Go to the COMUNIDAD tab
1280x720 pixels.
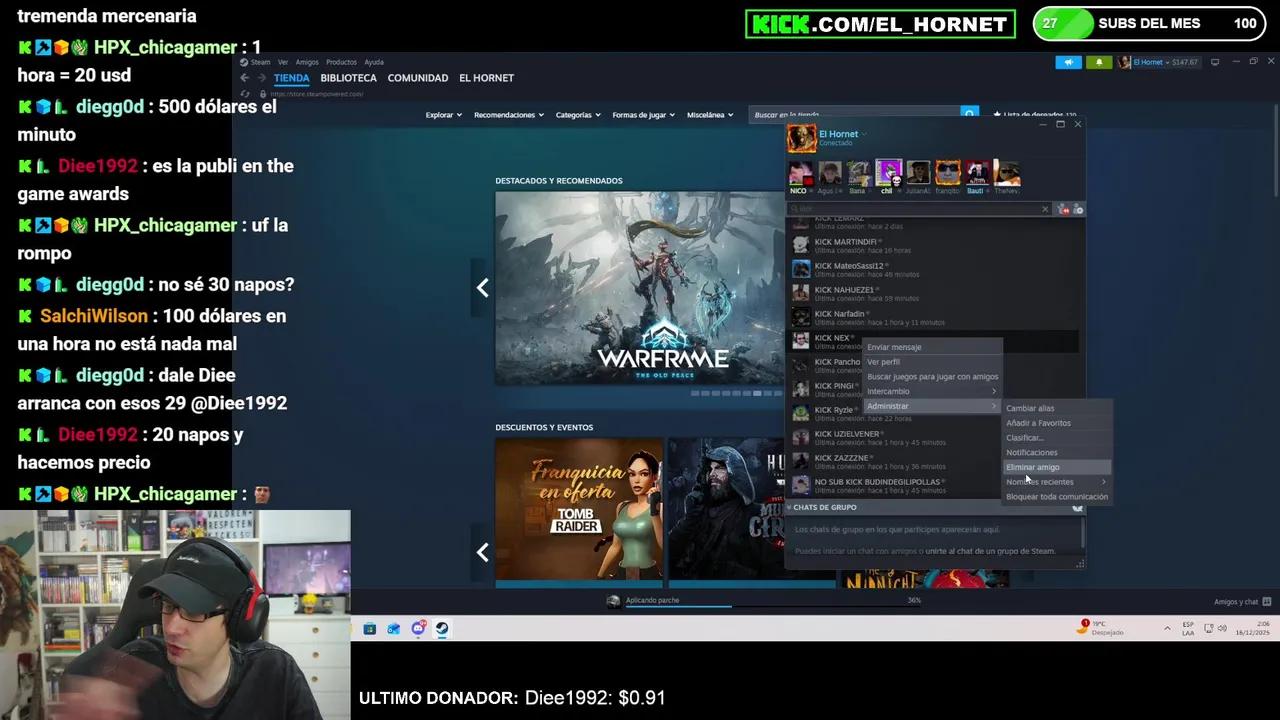point(417,78)
